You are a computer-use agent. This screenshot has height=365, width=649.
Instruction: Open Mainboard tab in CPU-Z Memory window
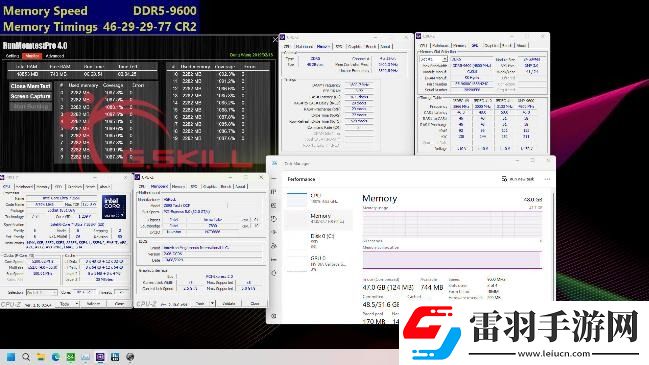(304, 46)
